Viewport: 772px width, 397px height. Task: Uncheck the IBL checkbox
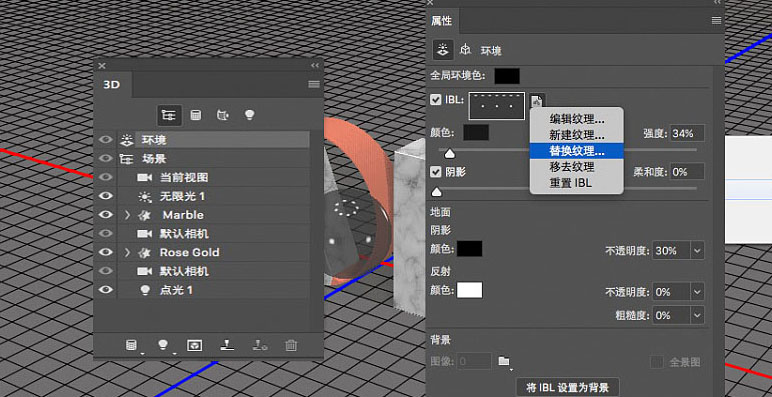(x=436, y=100)
